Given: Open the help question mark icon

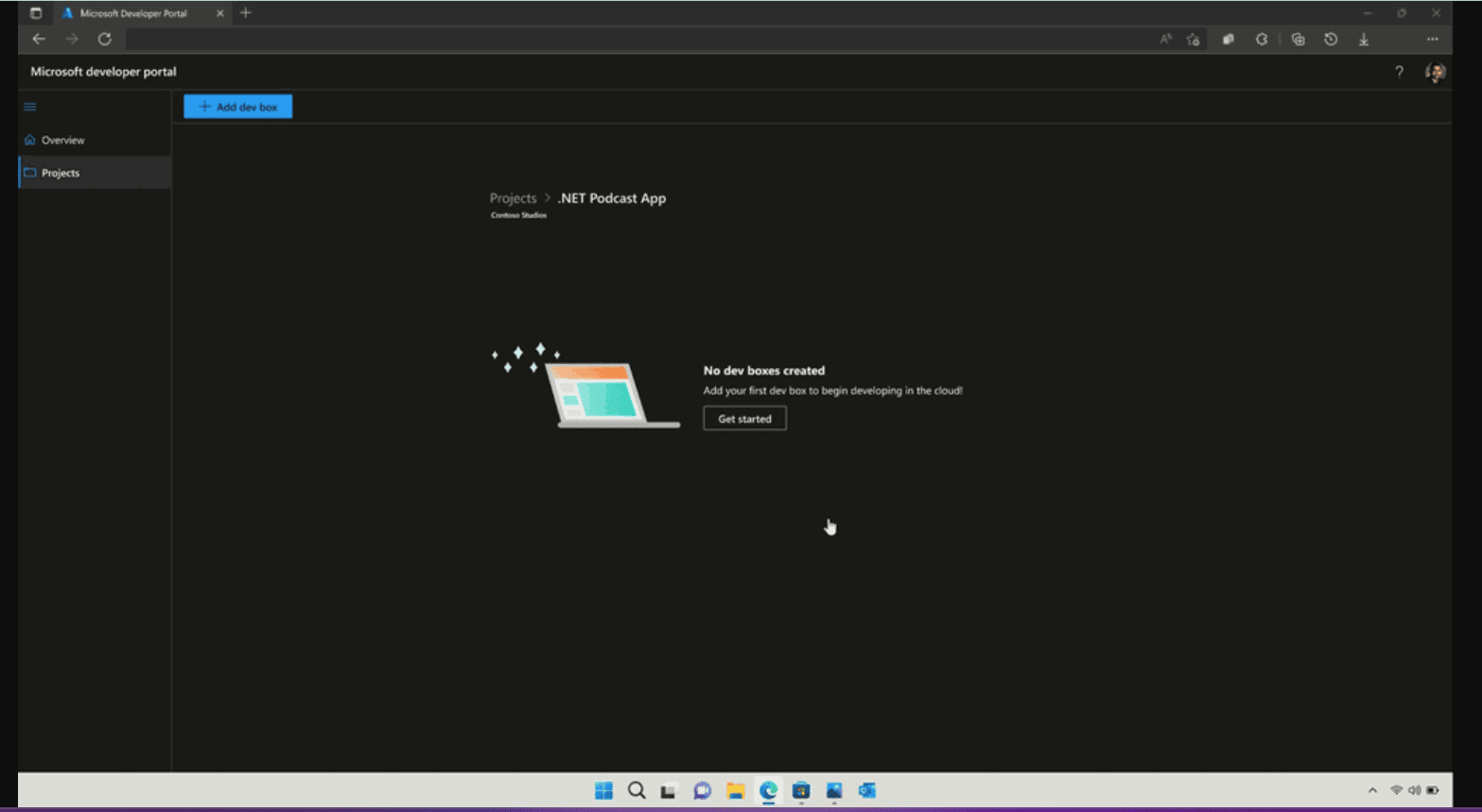Looking at the screenshot, I should pyautogui.click(x=1399, y=72).
